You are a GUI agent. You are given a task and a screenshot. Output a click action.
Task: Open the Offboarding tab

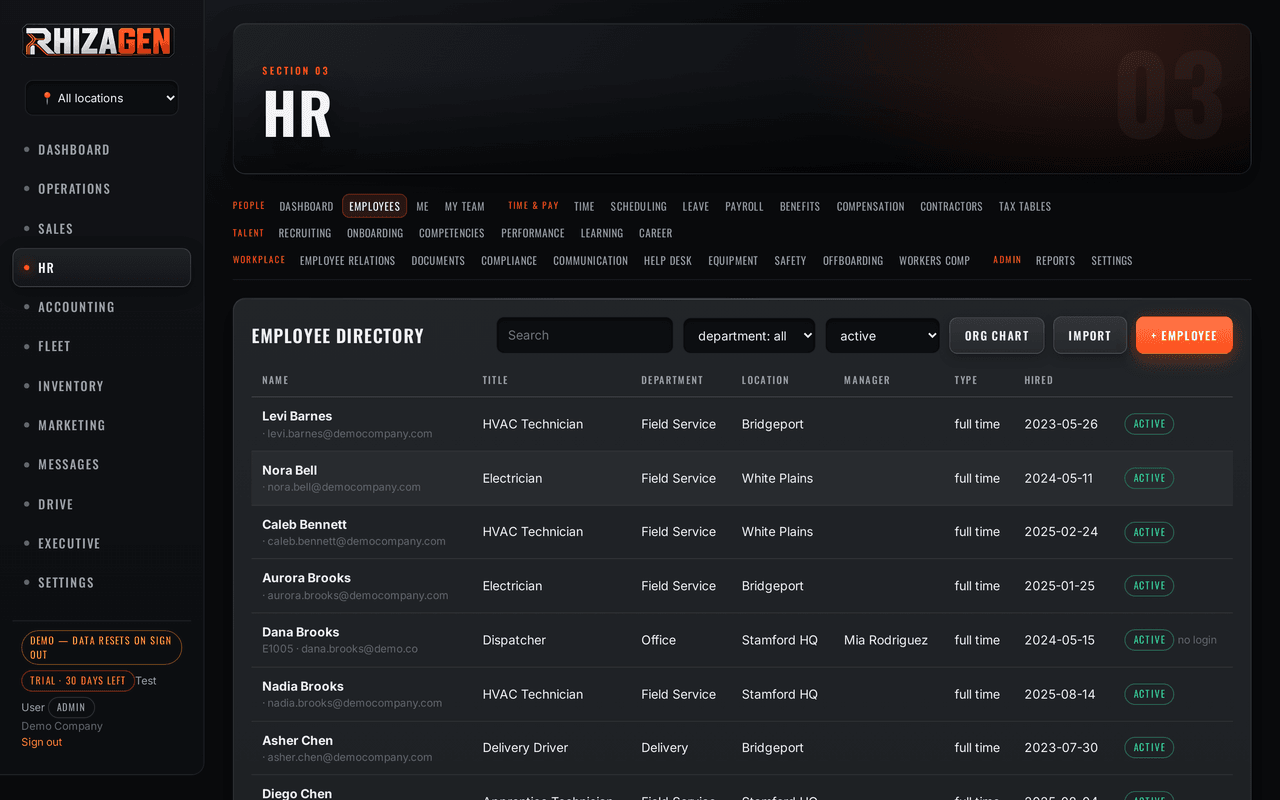pyautogui.click(x=853, y=260)
